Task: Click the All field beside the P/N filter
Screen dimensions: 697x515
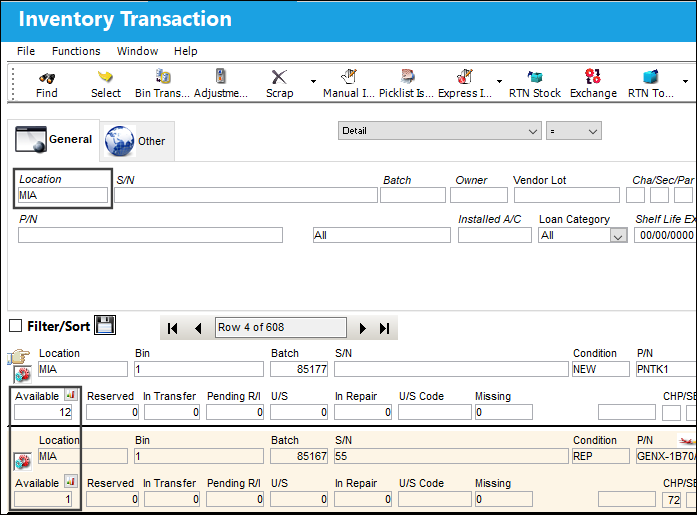Action: 381,235
